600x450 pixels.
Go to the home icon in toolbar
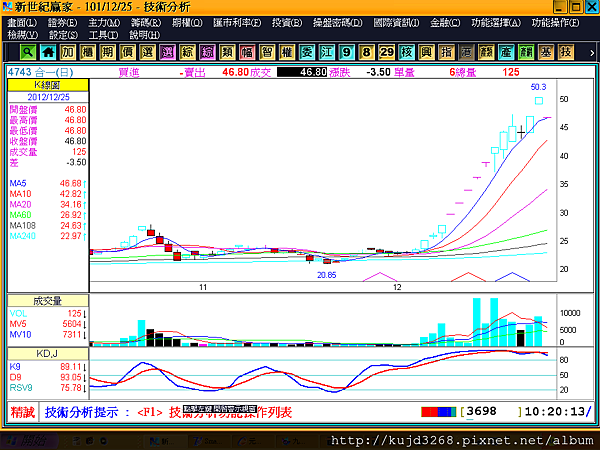coord(48,52)
